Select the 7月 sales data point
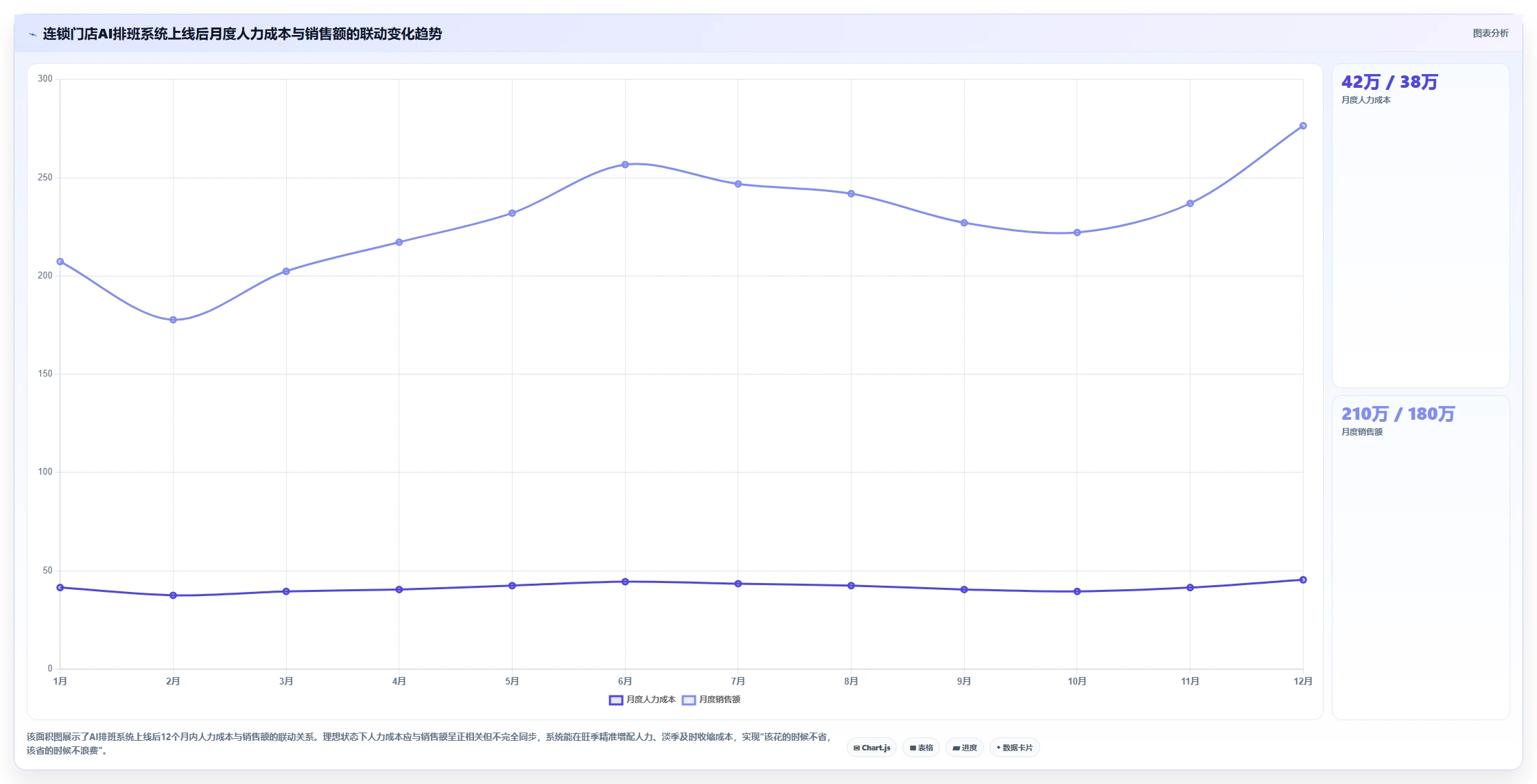The image size is (1537, 784). (x=738, y=184)
